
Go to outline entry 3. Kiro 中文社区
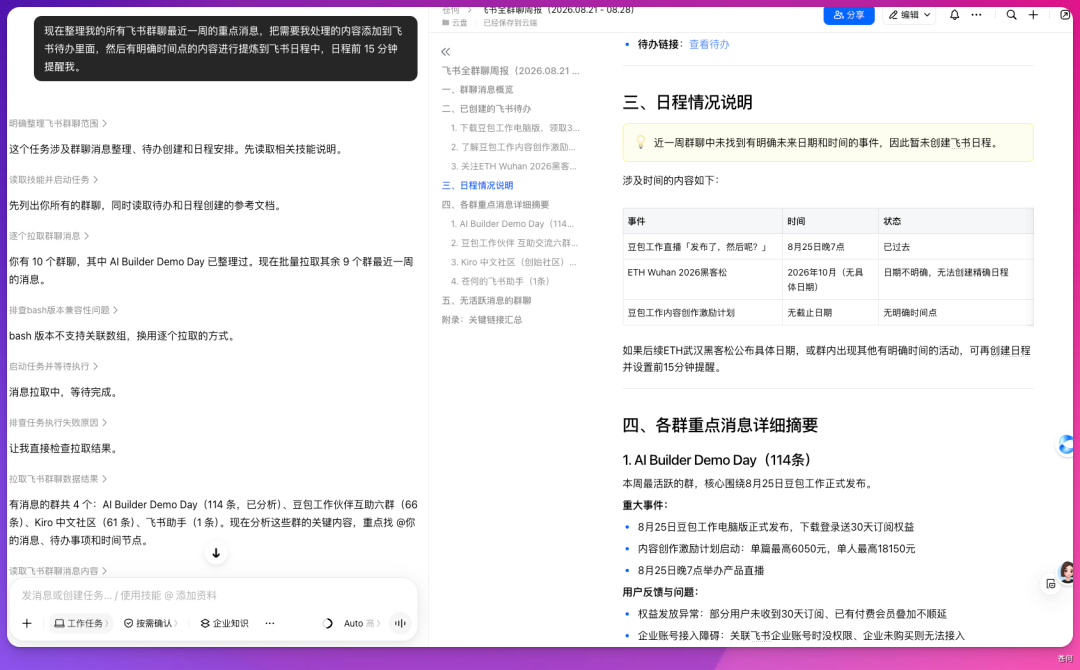click(x=513, y=262)
